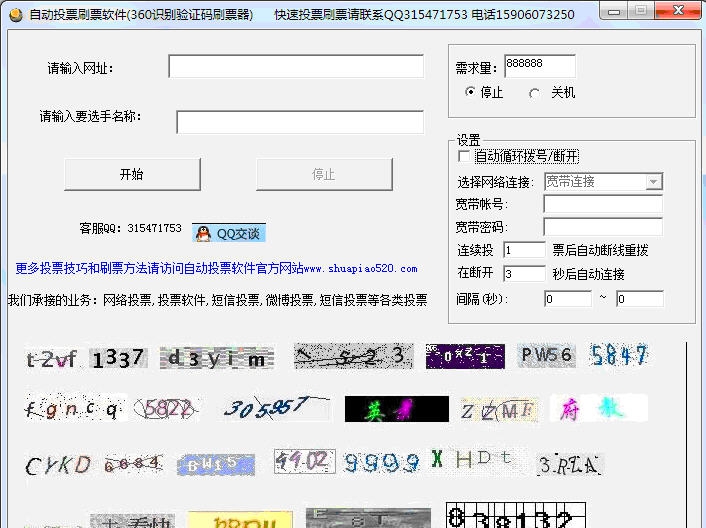The height and width of the screenshot is (528, 706).
Task: Open the QQ交谈 chat button
Action: point(229,234)
